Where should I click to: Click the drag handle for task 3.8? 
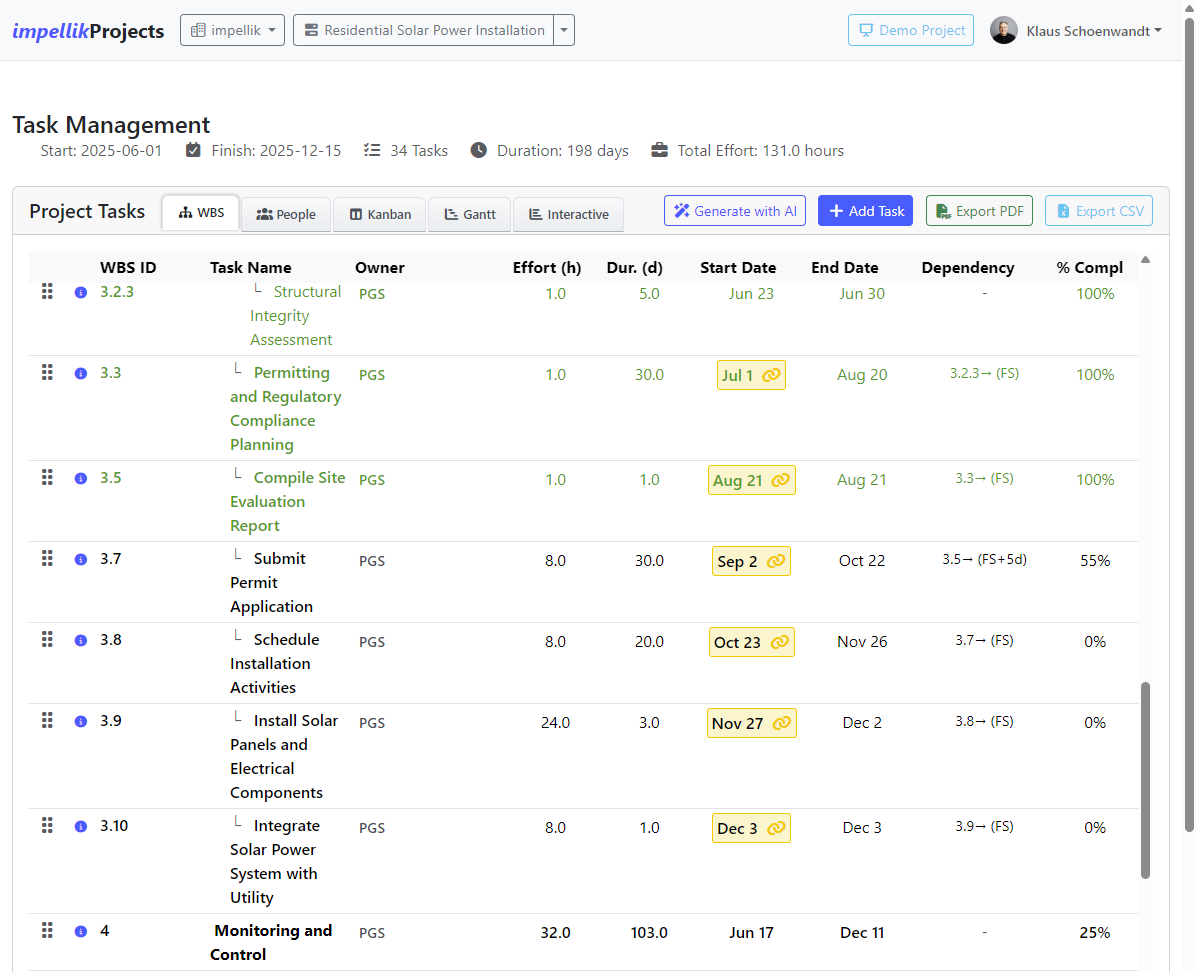47,639
